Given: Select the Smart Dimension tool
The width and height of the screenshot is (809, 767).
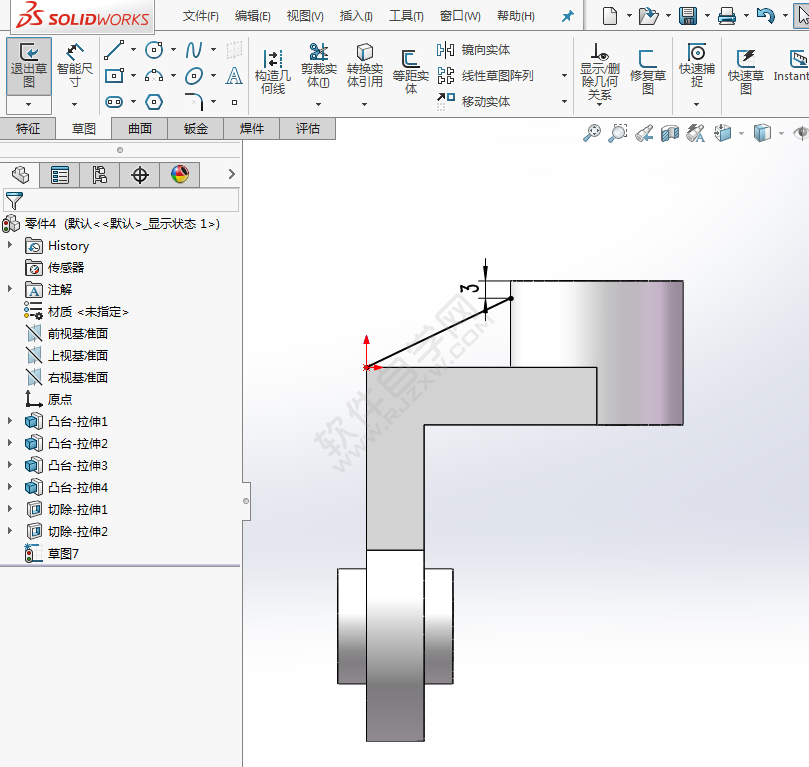Looking at the screenshot, I should click(x=75, y=65).
